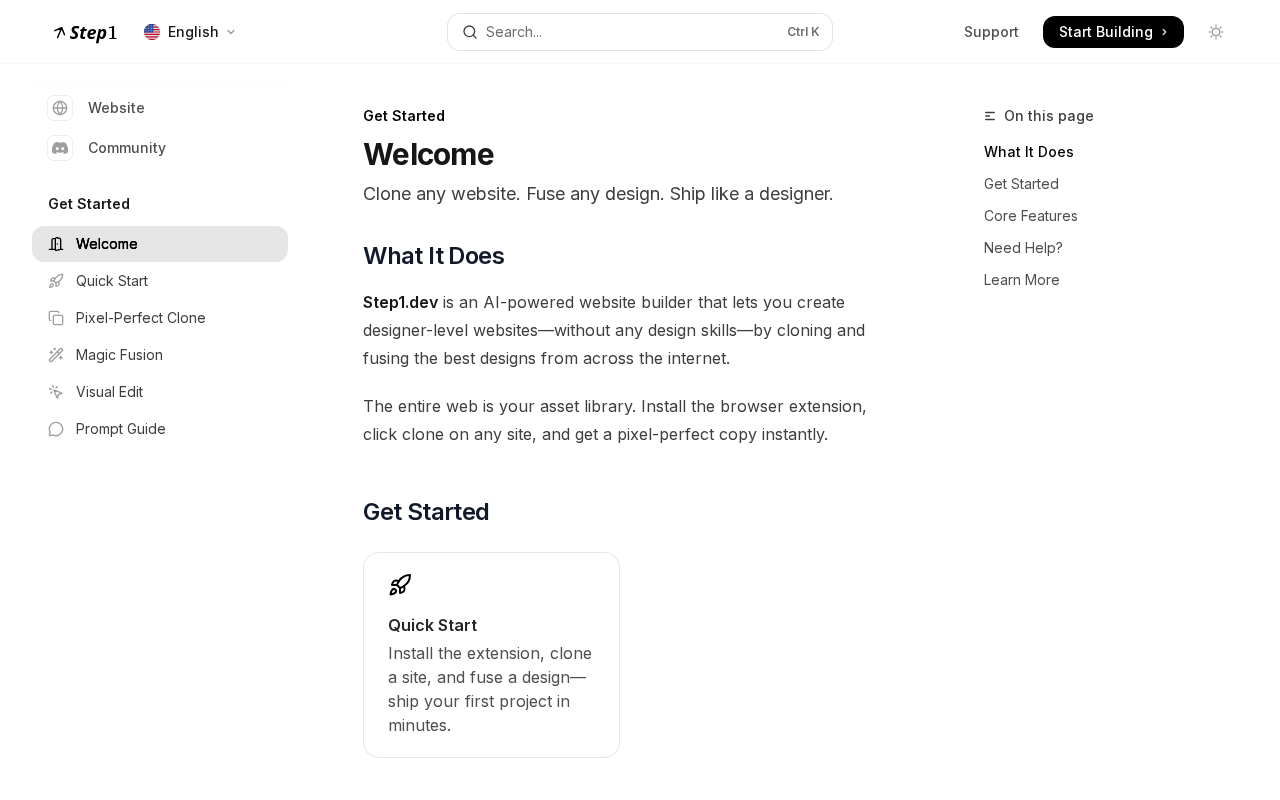Jump to Need Help? section

[1023, 248]
